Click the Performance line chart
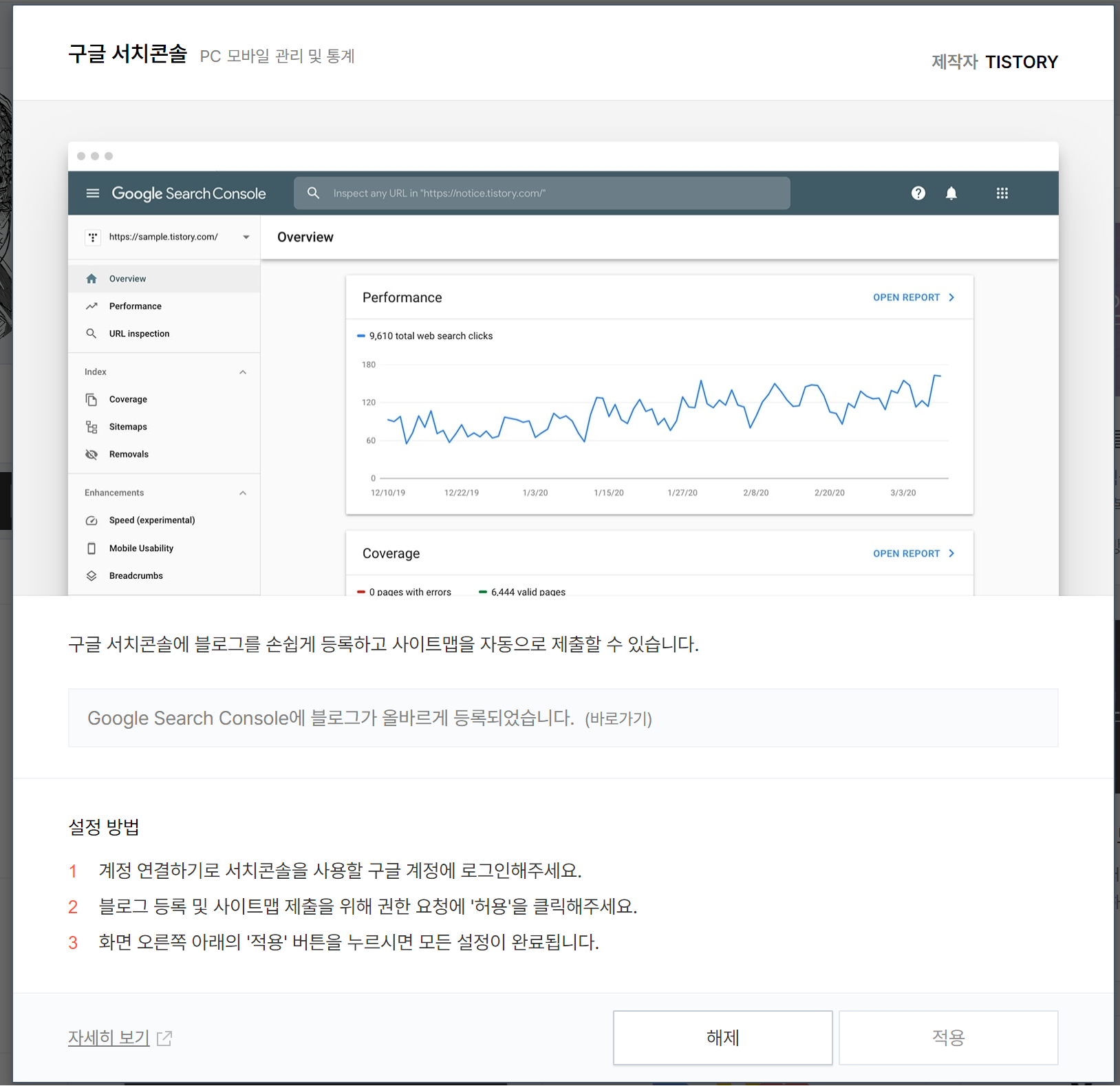The height and width of the screenshot is (1086, 1120). click(664, 409)
